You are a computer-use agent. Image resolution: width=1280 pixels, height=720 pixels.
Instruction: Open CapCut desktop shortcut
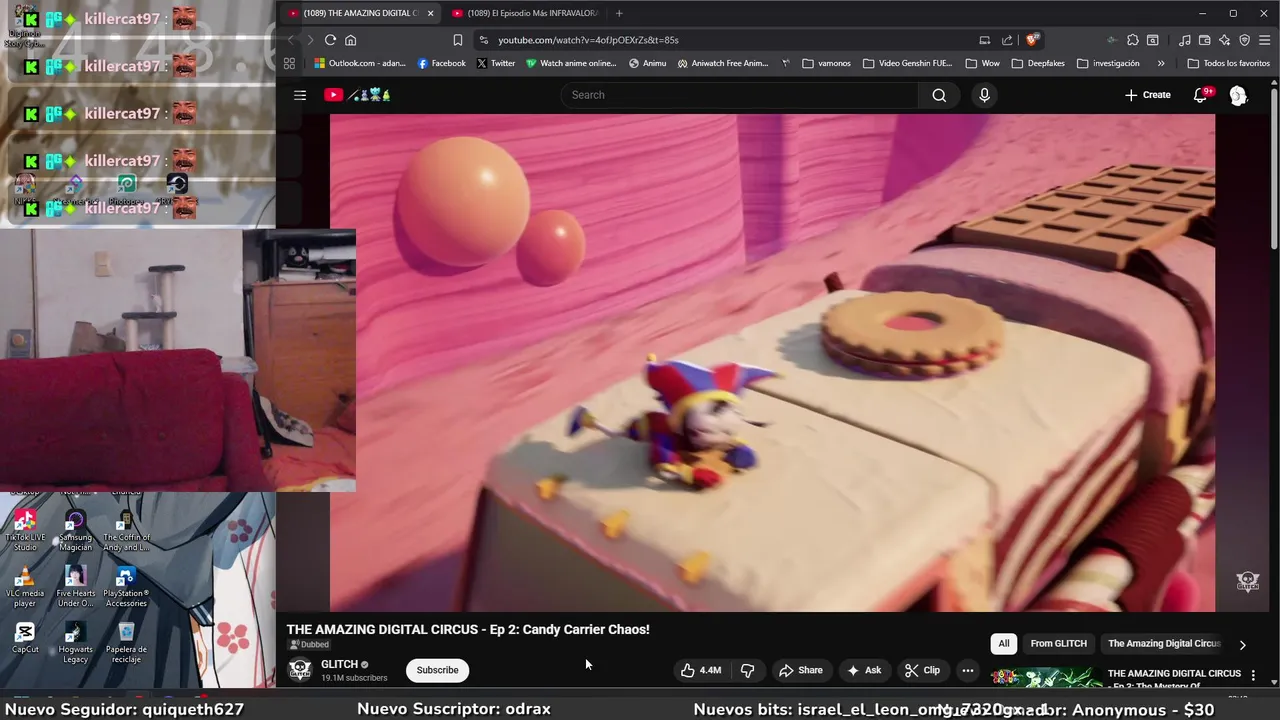(25, 637)
